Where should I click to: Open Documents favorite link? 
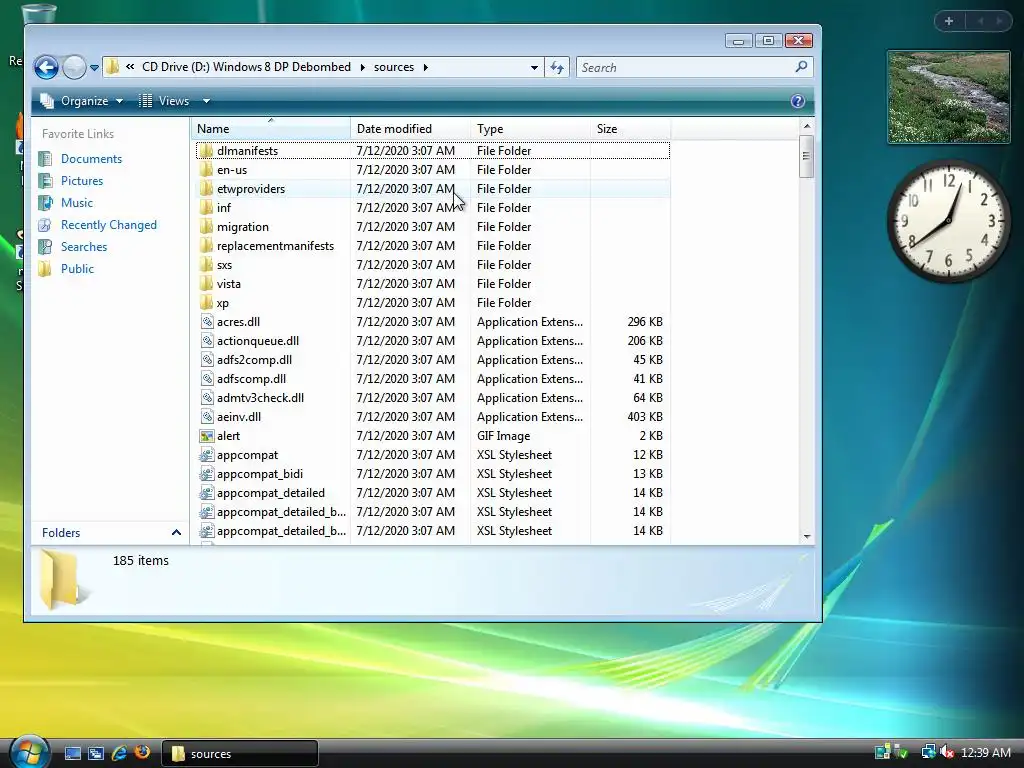[91, 159]
